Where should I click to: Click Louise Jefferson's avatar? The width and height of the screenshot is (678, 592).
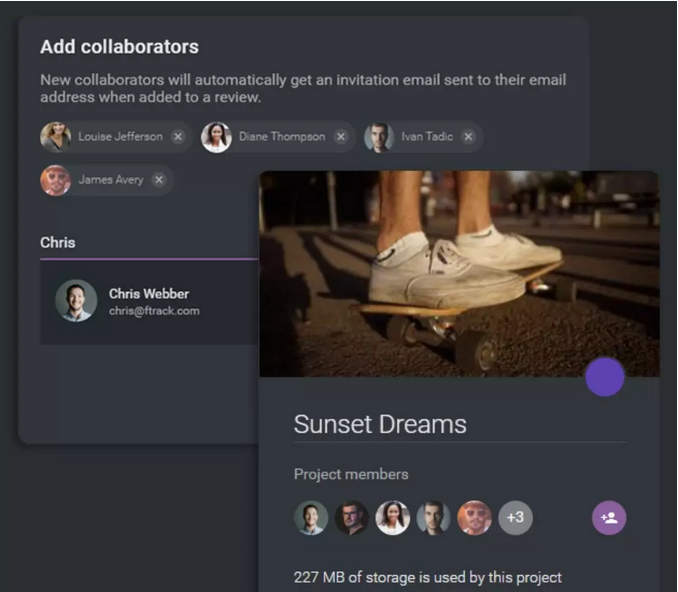coord(56,137)
